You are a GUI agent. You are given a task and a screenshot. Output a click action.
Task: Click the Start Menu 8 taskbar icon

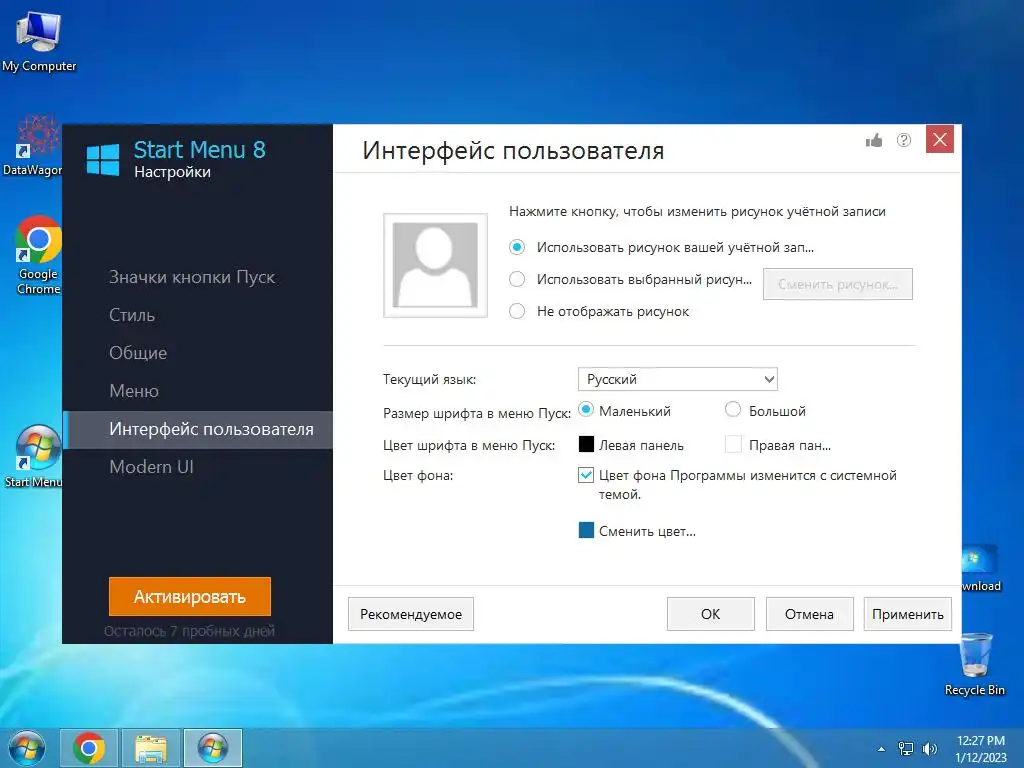213,748
